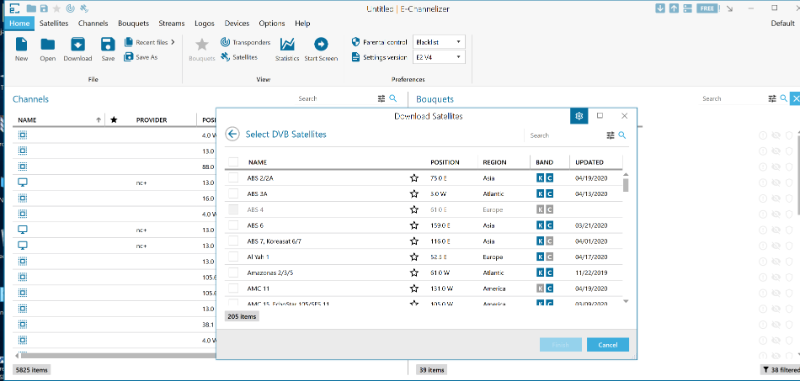Check the Al Yah 1 satellite checkbox
800x381 pixels.
(x=233, y=257)
